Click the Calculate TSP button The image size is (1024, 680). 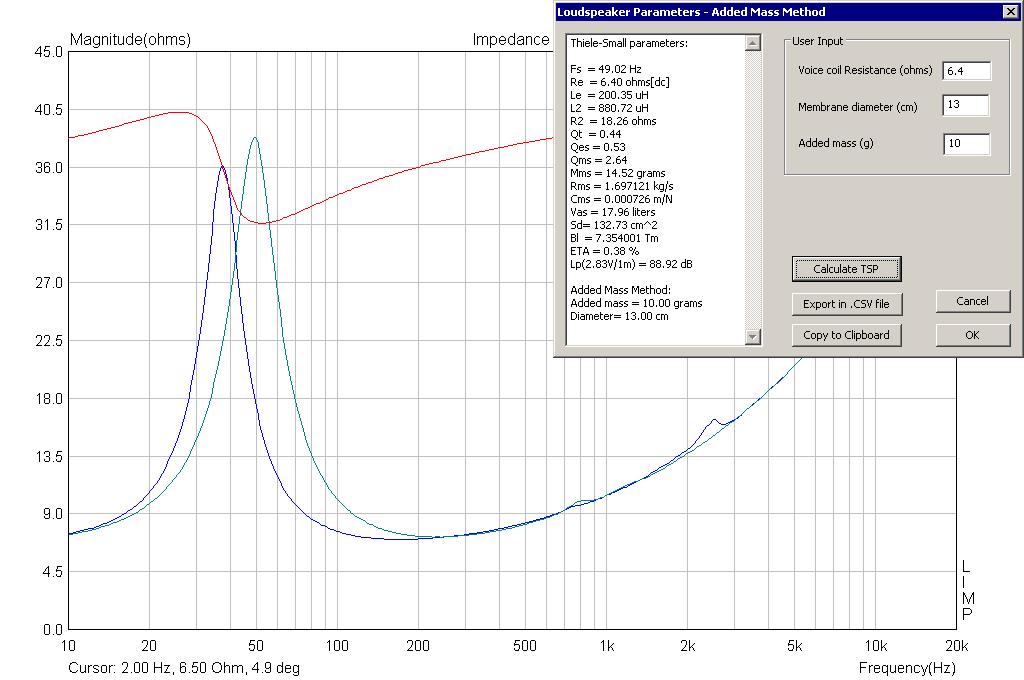coord(846,269)
